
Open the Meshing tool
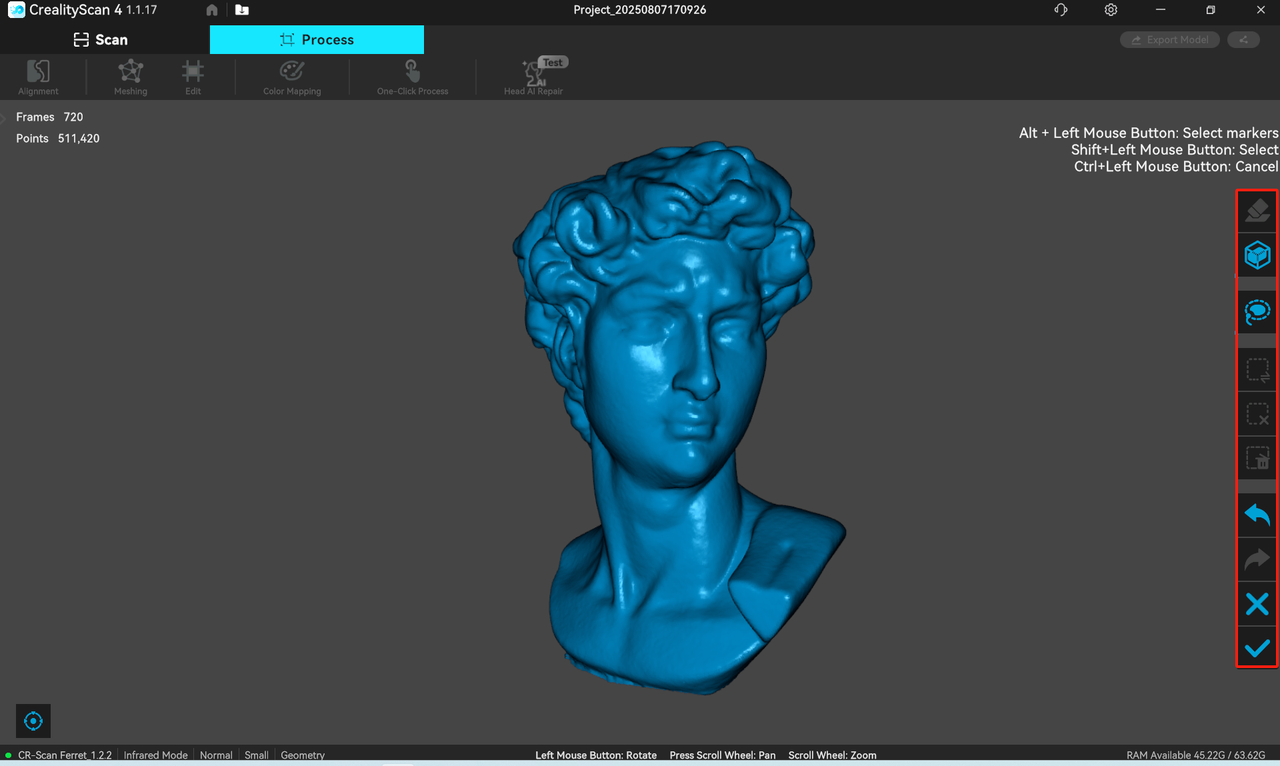(x=130, y=77)
